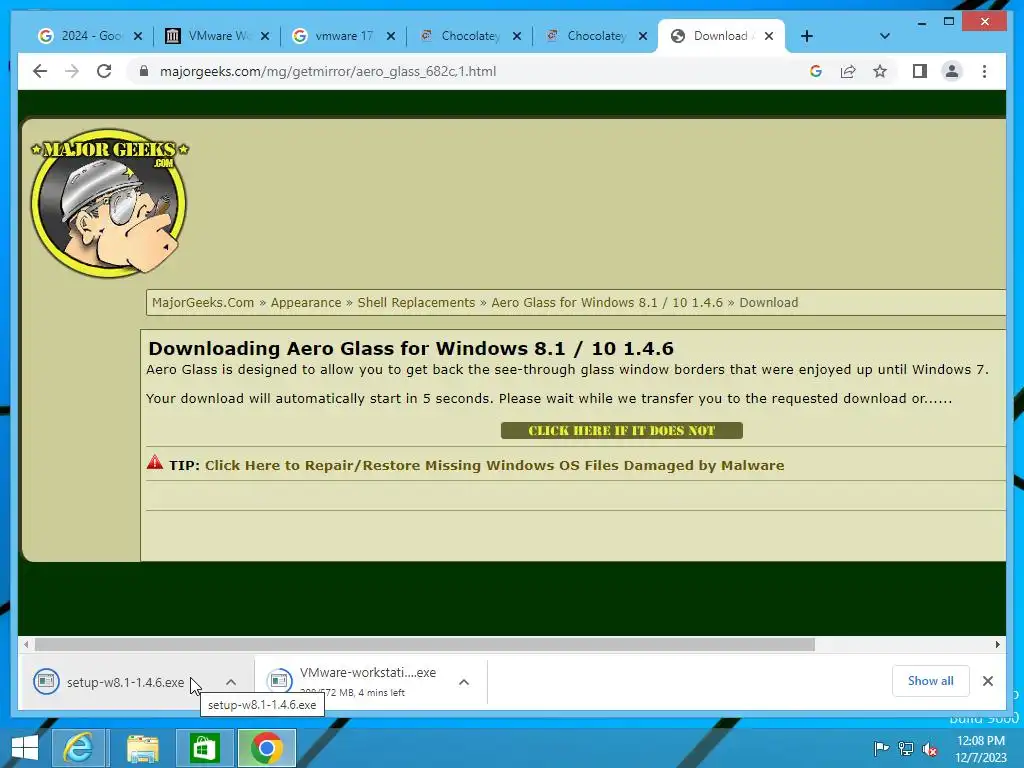Open network tray icon
Image resolution: width=1024 pixels, height=768 pixels.
tap(906, 748)
